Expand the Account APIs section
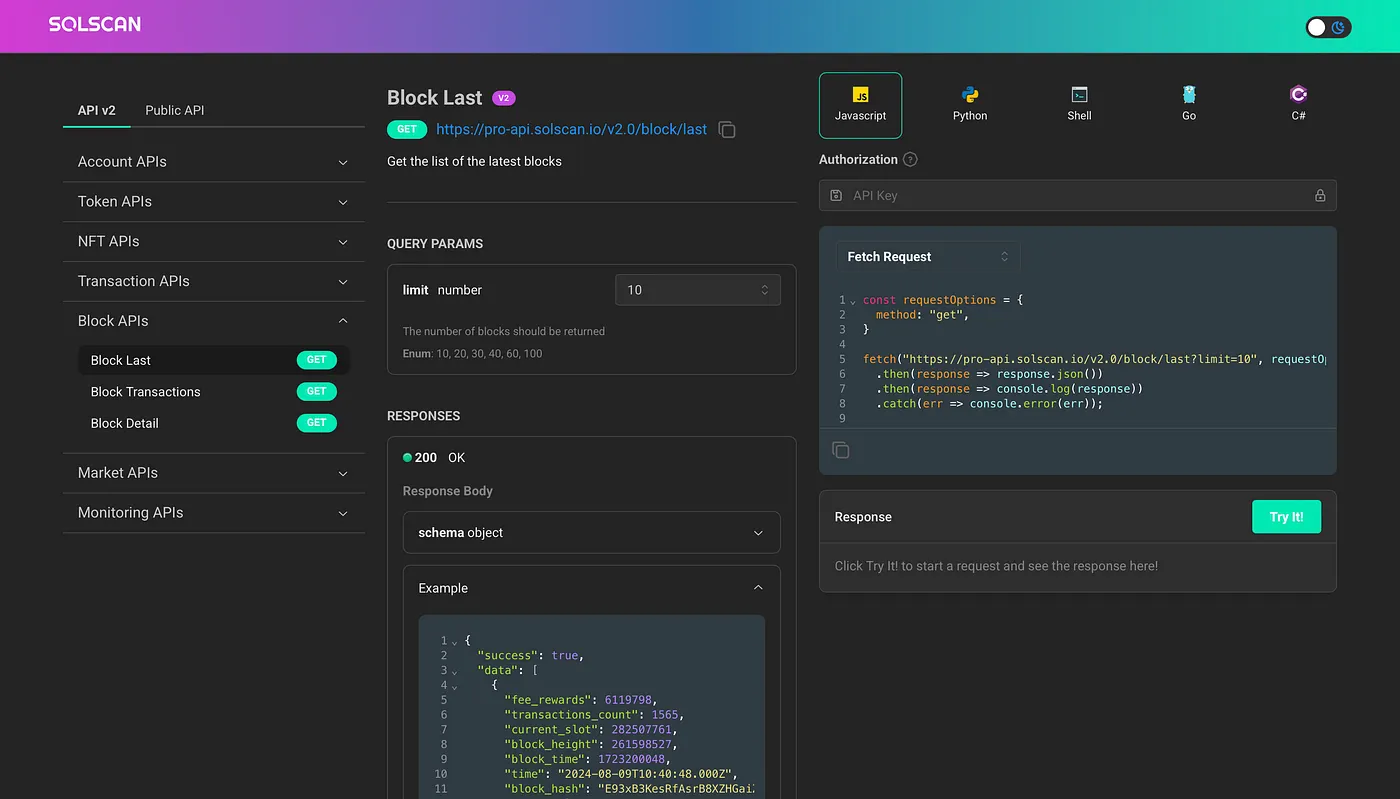 (214, 162)
